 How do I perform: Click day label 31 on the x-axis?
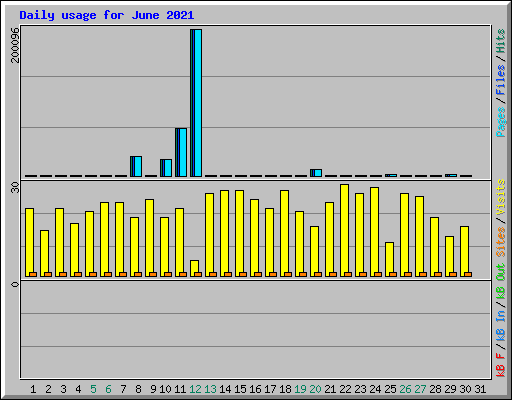click(x=480, y=389)
